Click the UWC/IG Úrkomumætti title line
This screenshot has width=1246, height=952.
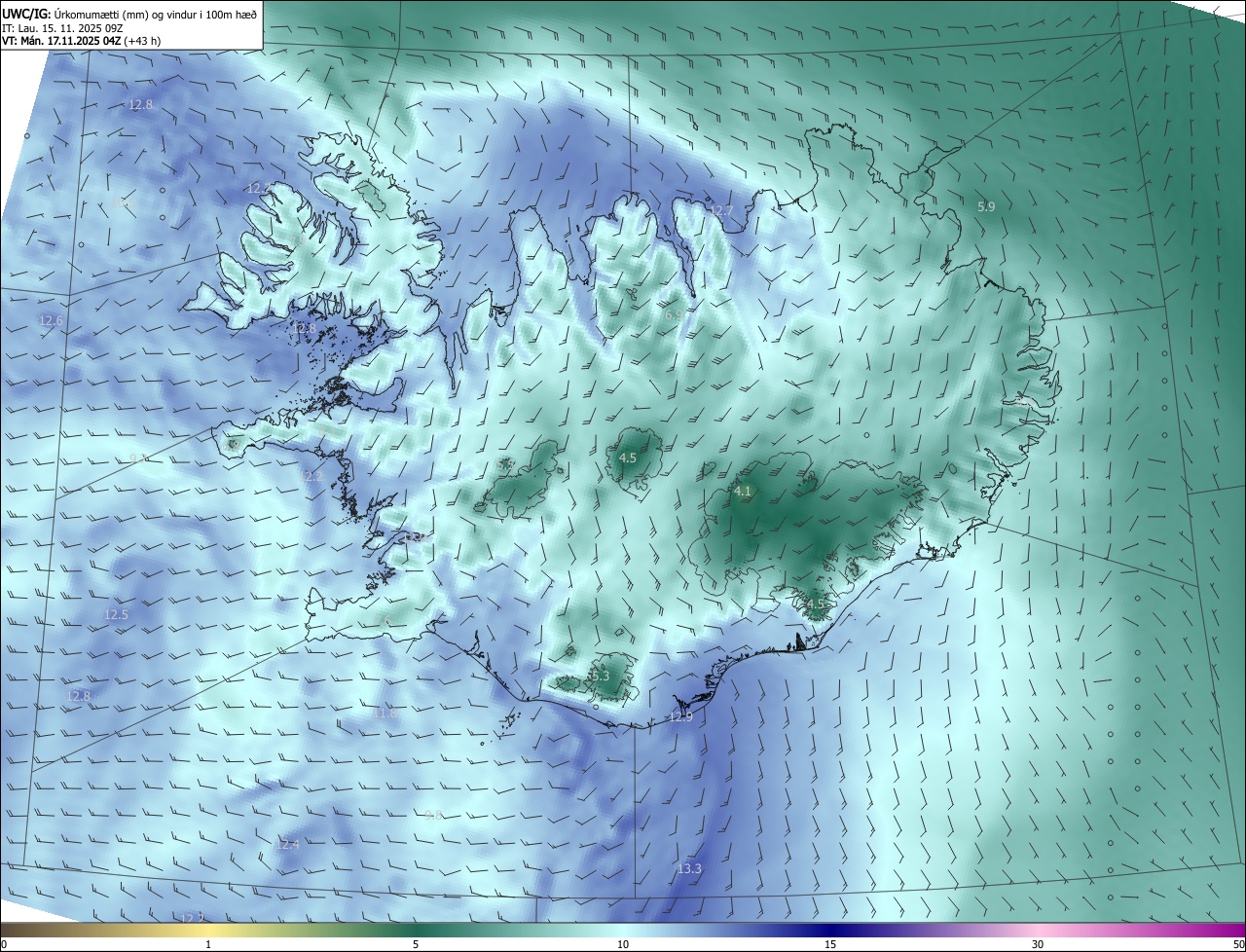click(129, 14)
